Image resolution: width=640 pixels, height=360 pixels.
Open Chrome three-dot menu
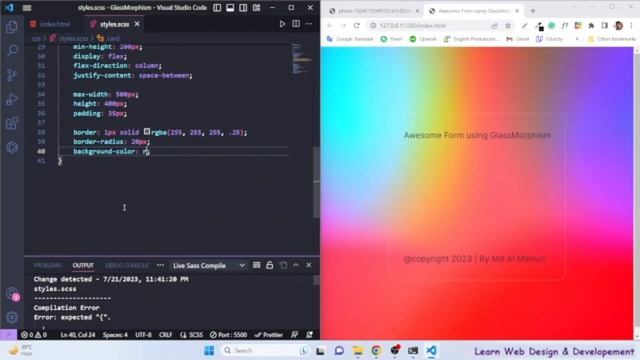click(x=631, y=25)
